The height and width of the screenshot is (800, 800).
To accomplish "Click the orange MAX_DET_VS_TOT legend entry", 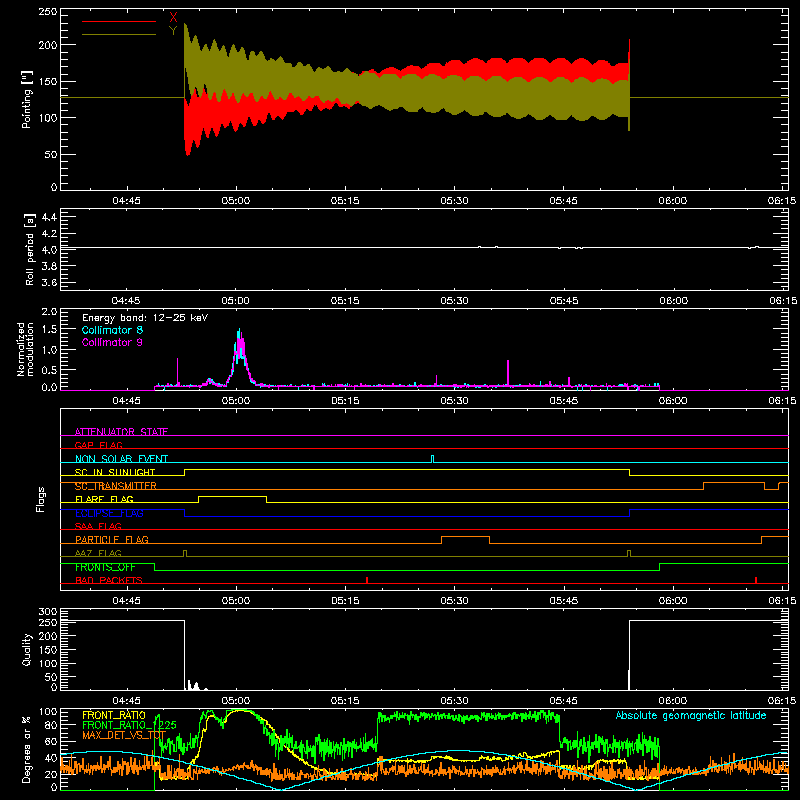I will pos(124,735).
